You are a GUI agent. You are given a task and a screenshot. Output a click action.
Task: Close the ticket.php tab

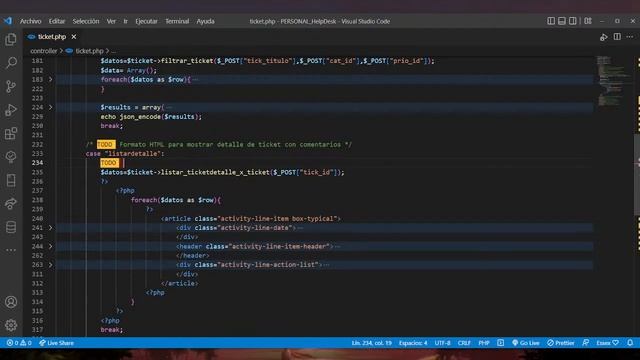pyautogui.click(x=74, y=37)
